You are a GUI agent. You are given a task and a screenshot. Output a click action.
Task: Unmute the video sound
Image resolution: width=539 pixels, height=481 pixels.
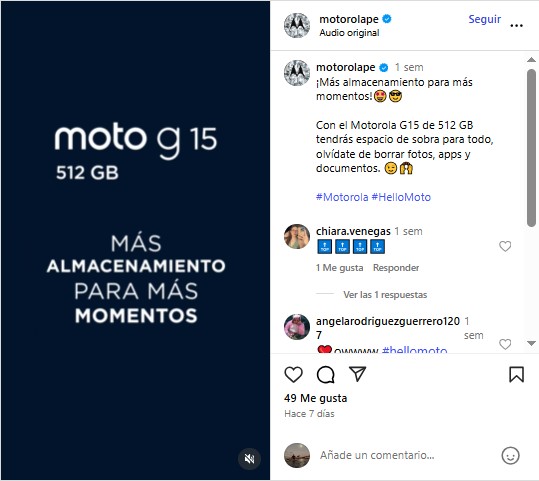click(x=249, y=458)
